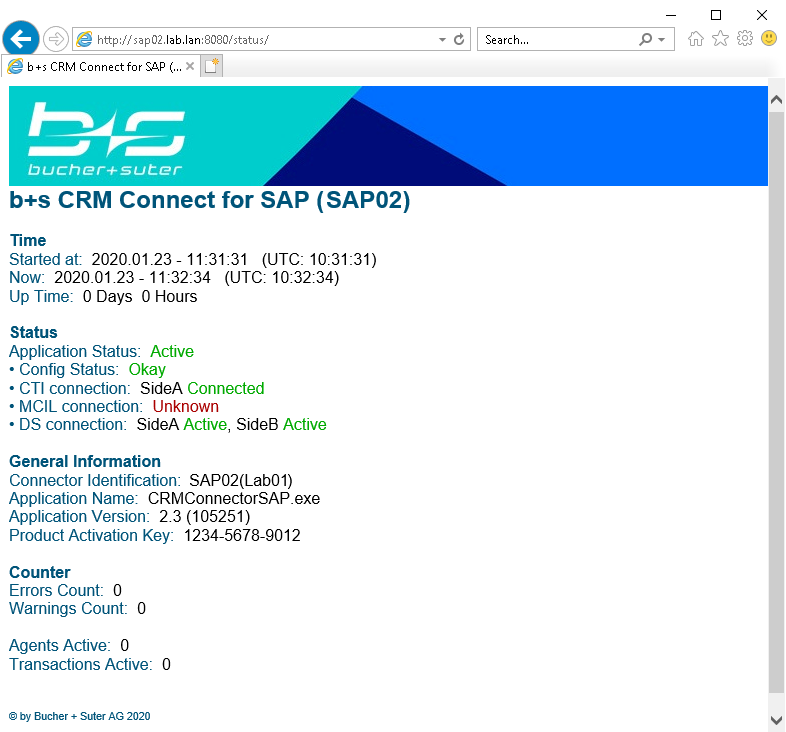The height and width of the screenshot is (732, 786).
Task: Click the up arrow of the vertical scrollbar
Action: pyautogui.click(x=776, y=100)
